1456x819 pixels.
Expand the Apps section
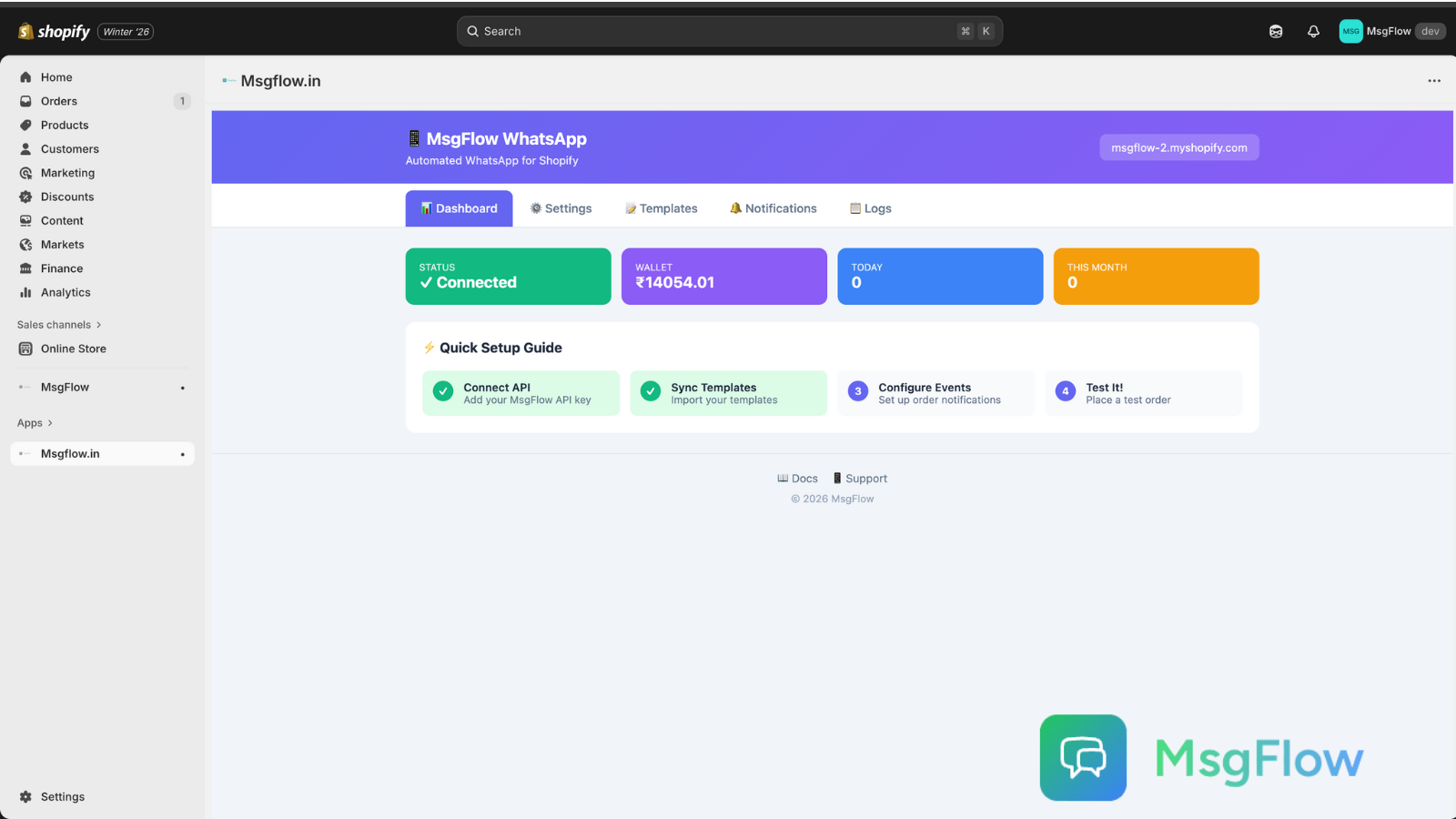click(x=35, y=423)
